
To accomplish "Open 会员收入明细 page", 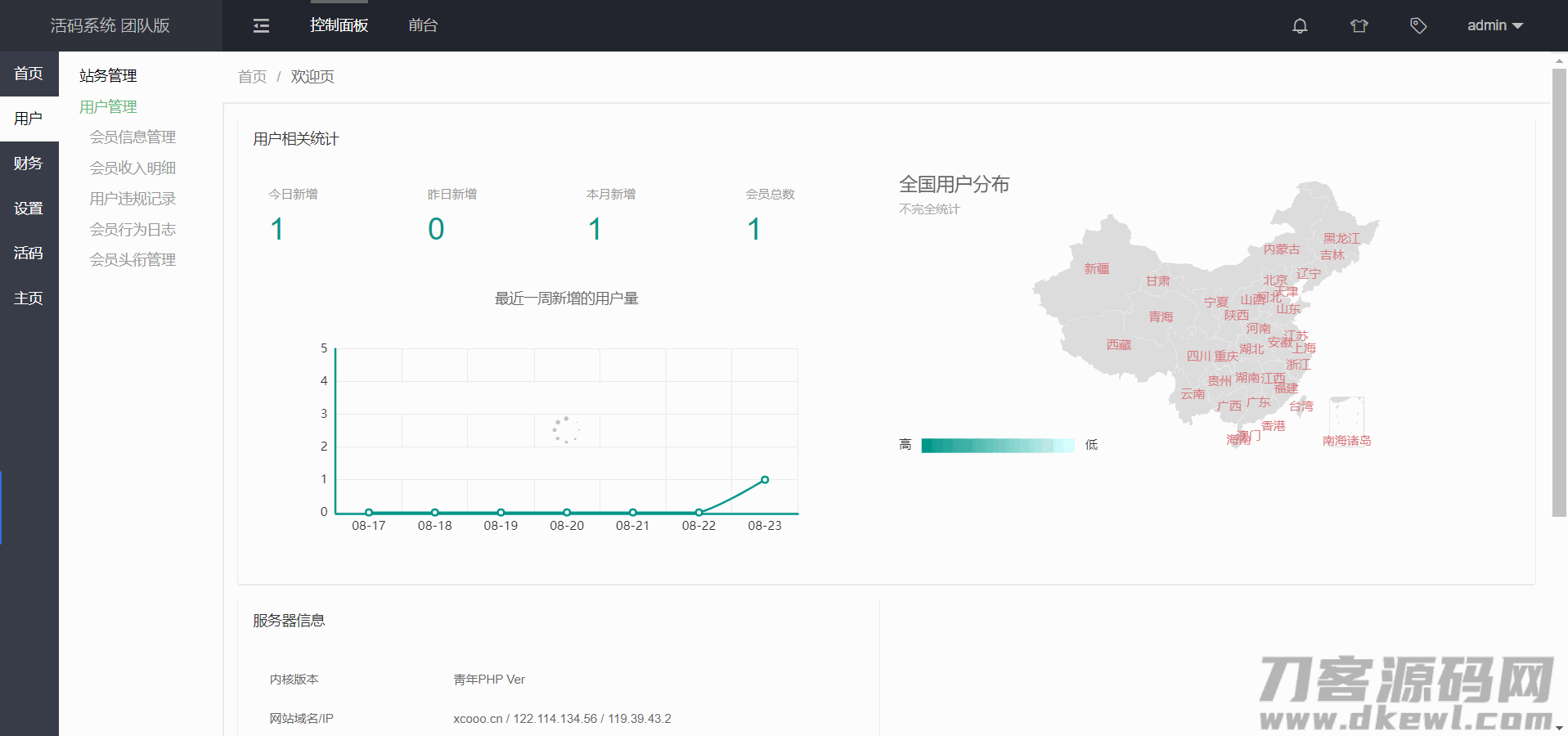I will point(133,168).
